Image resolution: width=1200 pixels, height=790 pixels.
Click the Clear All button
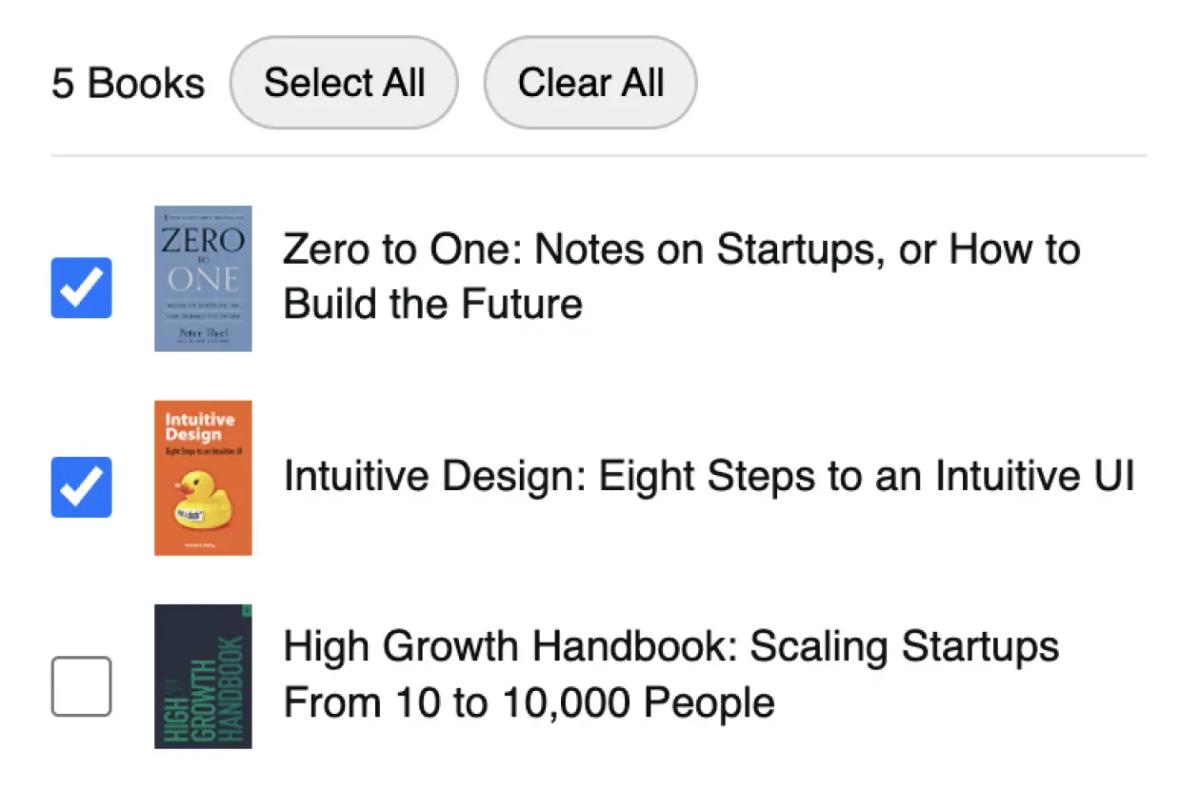tap(590, 83)
